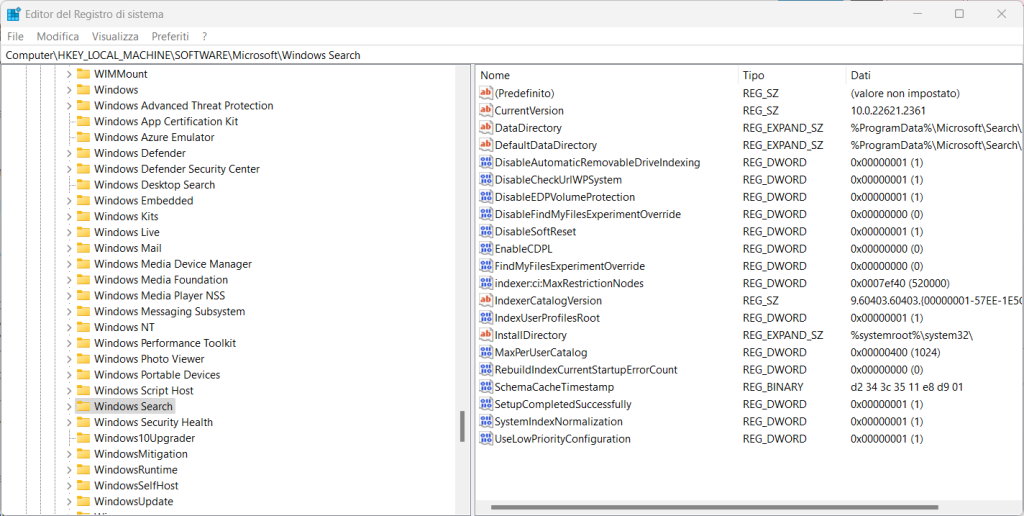Image resolution: width=1024 pixels, height=516 pixels.
Task: Click the folder icon of Windows Kits key
Action: tap(83, 216)
